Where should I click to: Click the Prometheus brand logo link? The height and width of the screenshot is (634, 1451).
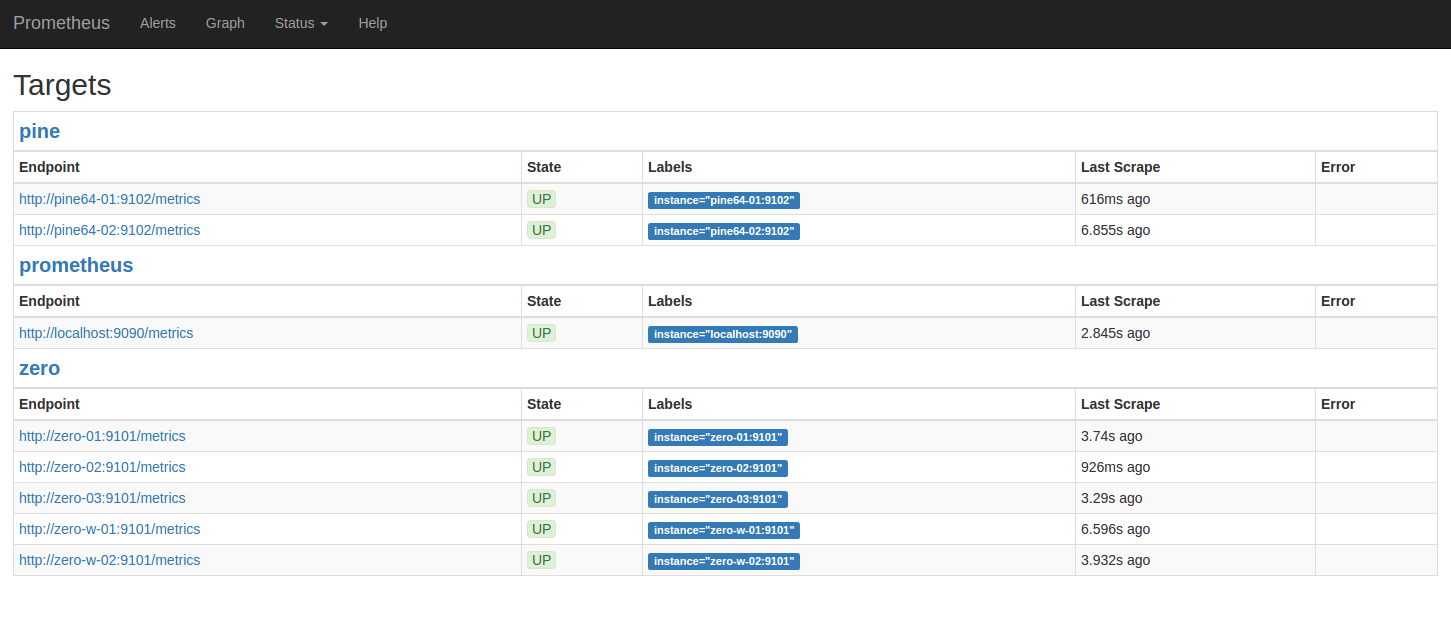[x=61, y=23]
